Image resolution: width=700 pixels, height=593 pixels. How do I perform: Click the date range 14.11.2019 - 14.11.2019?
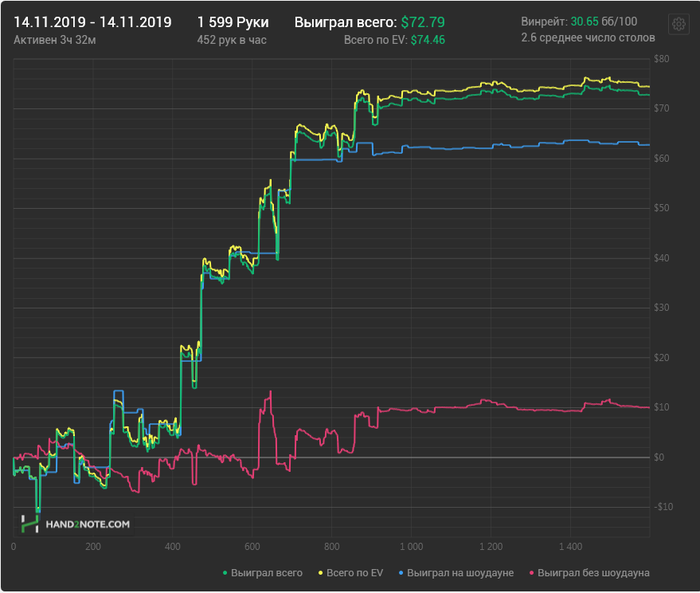tap(92, 22)
